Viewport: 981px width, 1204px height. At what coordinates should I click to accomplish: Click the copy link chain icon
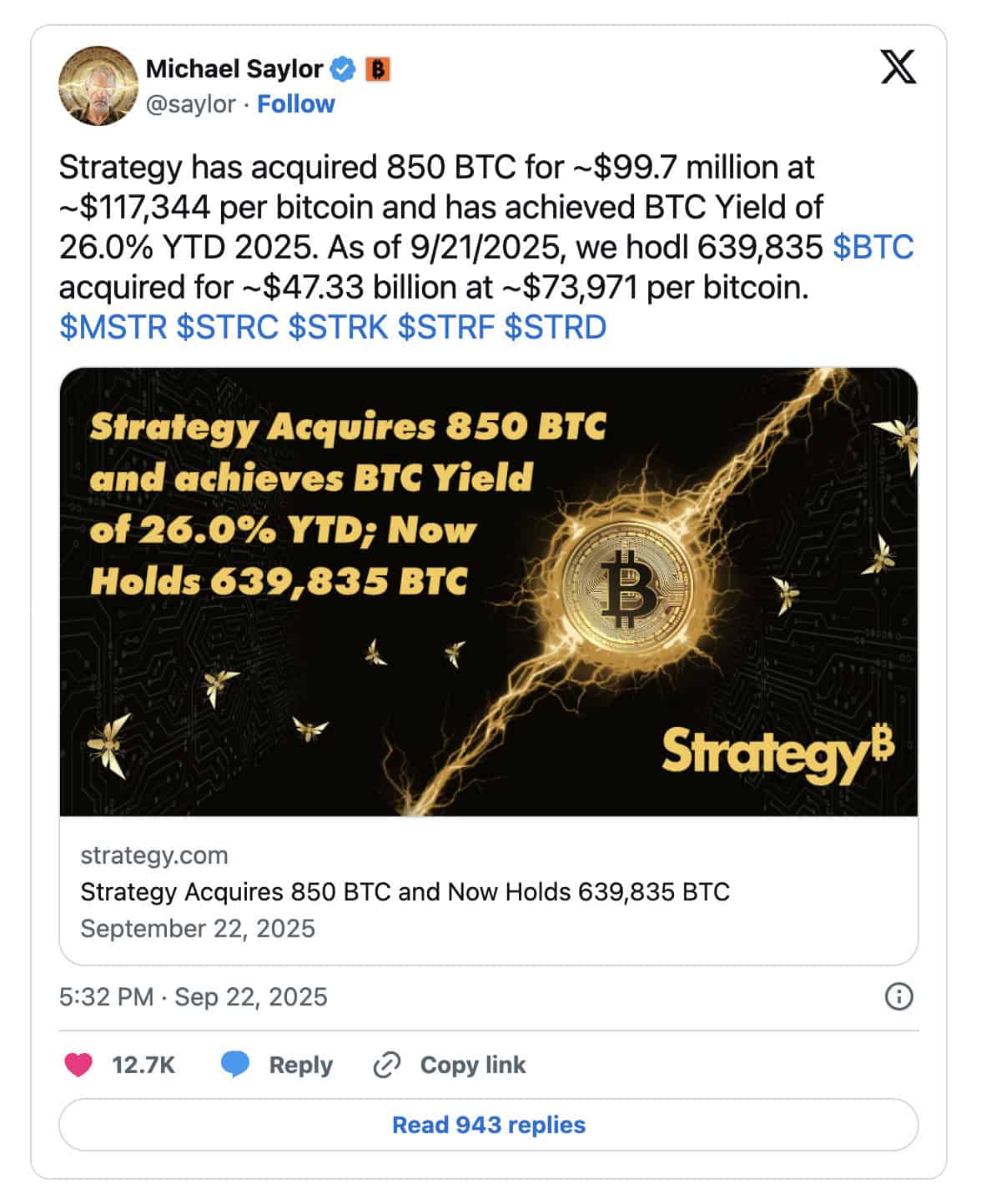click(387, 1065)
